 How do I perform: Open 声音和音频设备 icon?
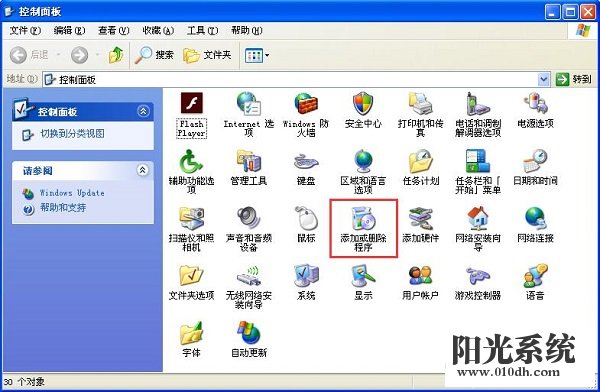[x=249, y=218]
